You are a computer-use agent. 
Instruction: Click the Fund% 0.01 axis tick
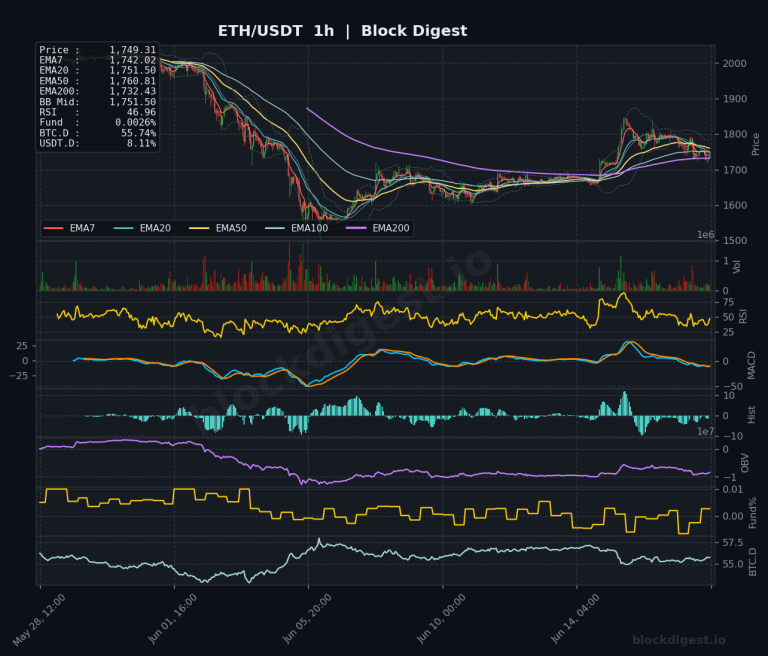click(x=733, y=490)
